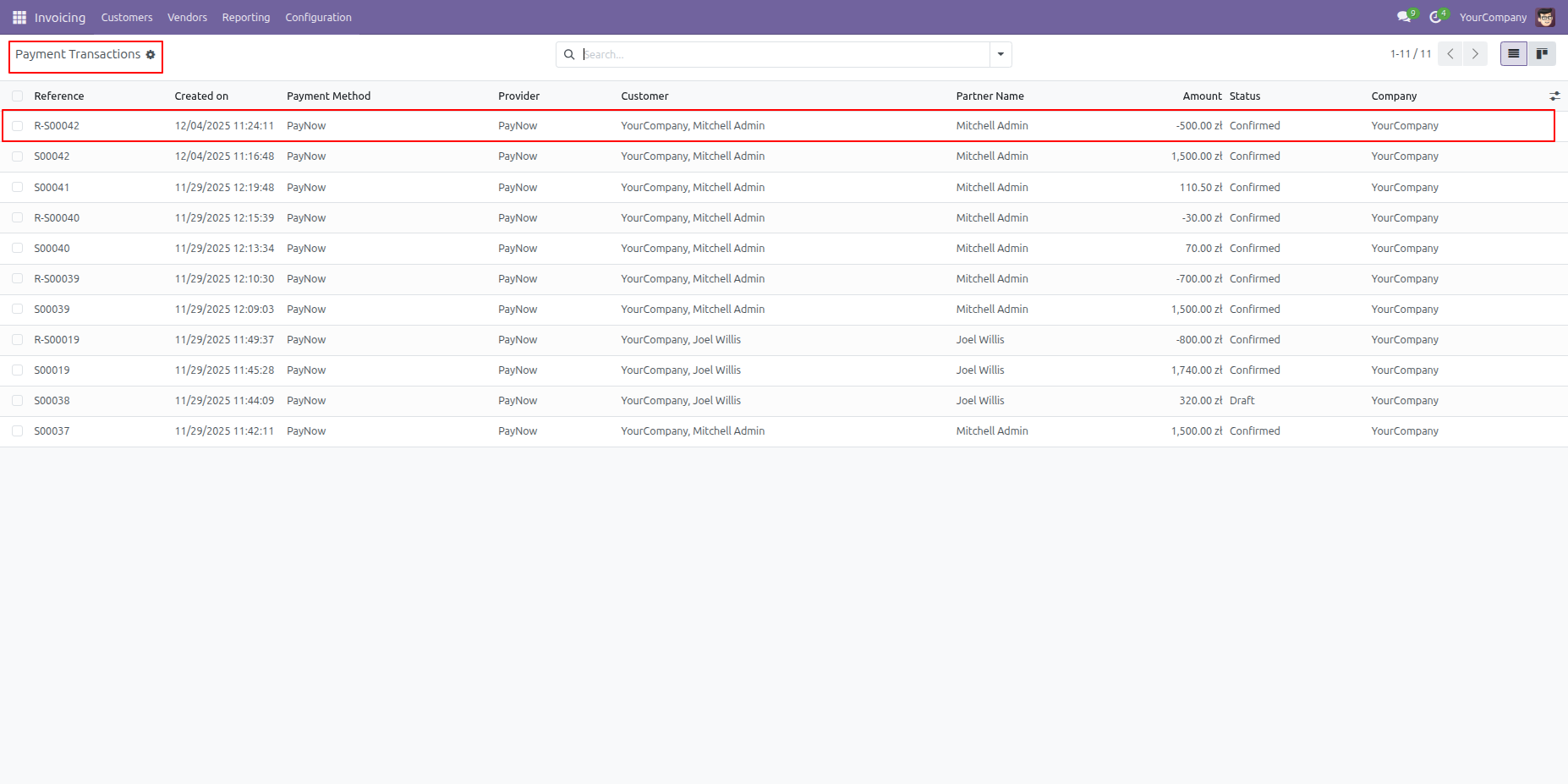Open the Configuration menu
Image resolution: width=1568 pixels, height=784 pixels.
[x=318, y=17]
